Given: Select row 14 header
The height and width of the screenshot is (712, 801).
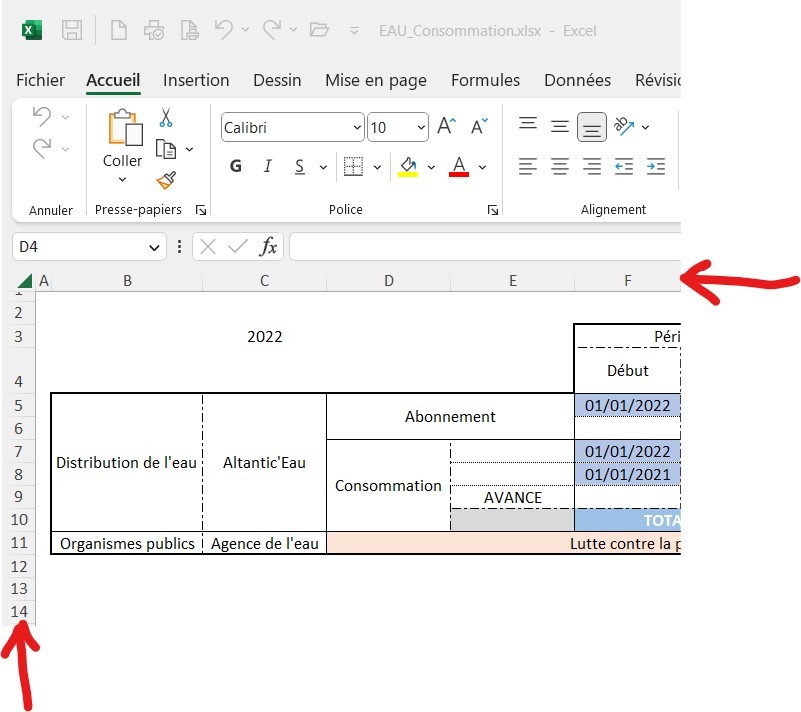Looking at the screenshot, I should [19, 612].
